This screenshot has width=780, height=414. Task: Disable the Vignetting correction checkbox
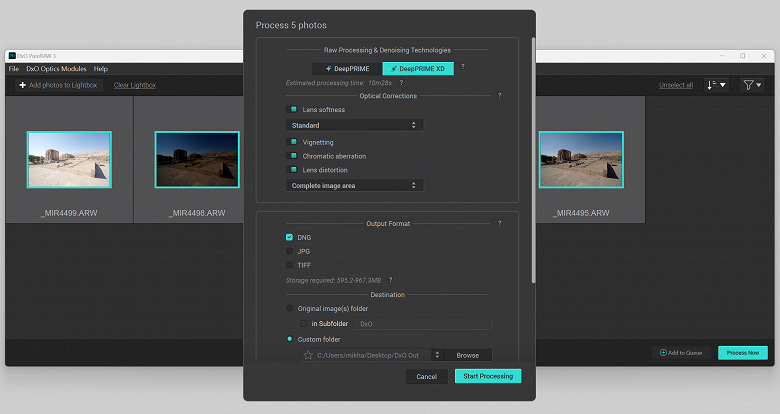[x=292, y=142]
